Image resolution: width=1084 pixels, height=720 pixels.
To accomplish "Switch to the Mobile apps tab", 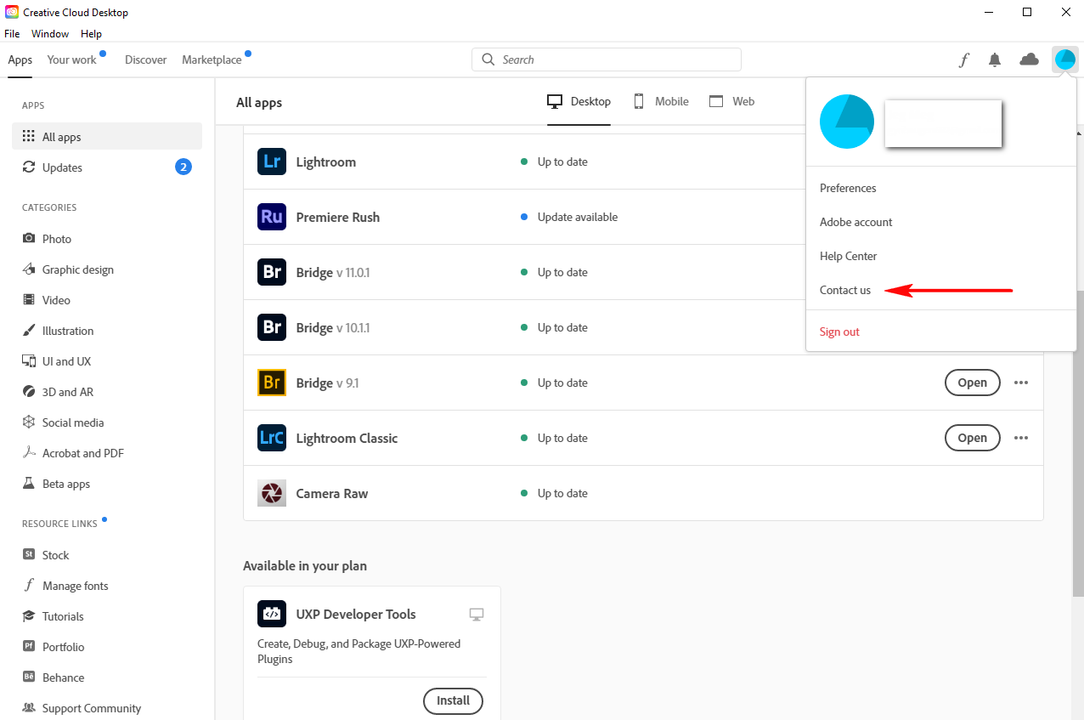I will (662, 102).
